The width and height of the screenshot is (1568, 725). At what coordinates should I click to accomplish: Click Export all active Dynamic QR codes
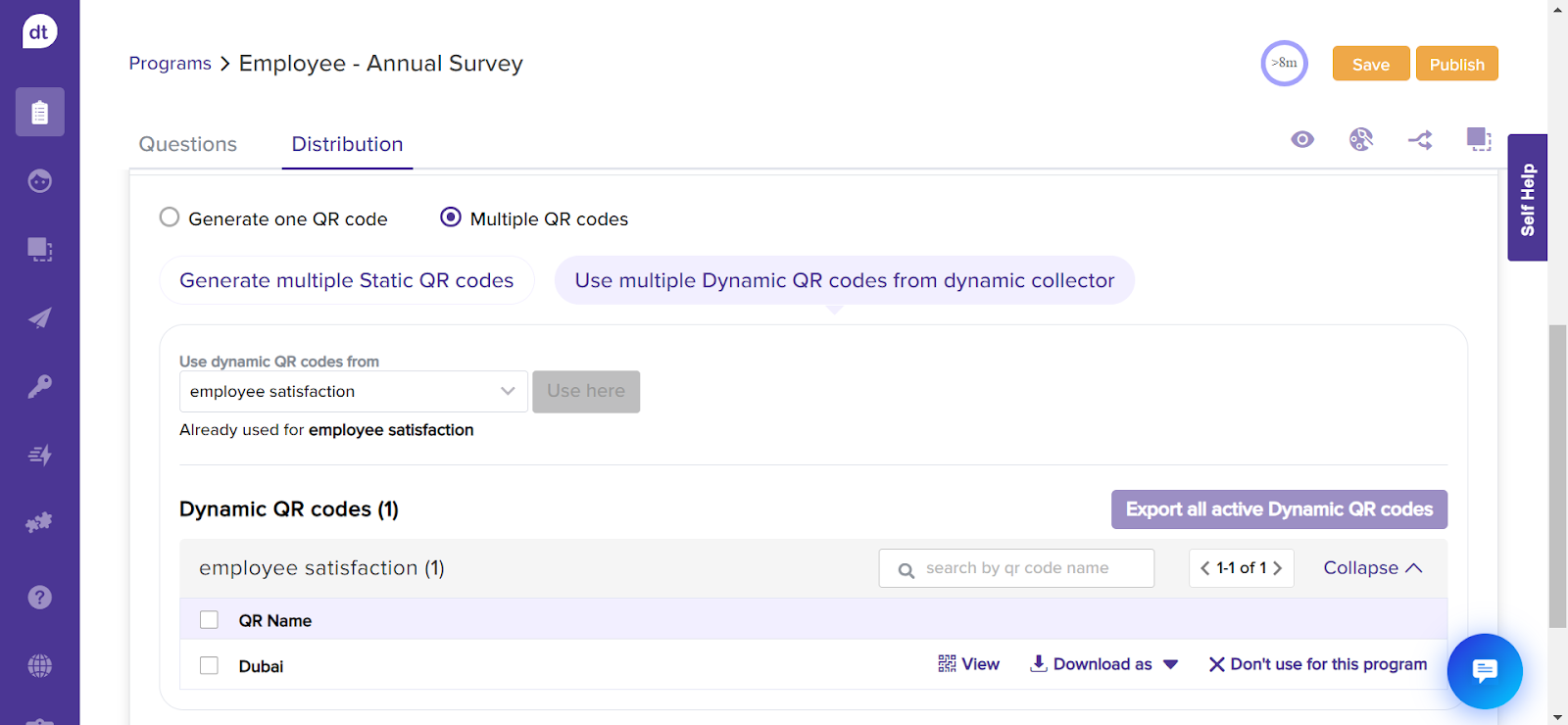click(1278, 509)
